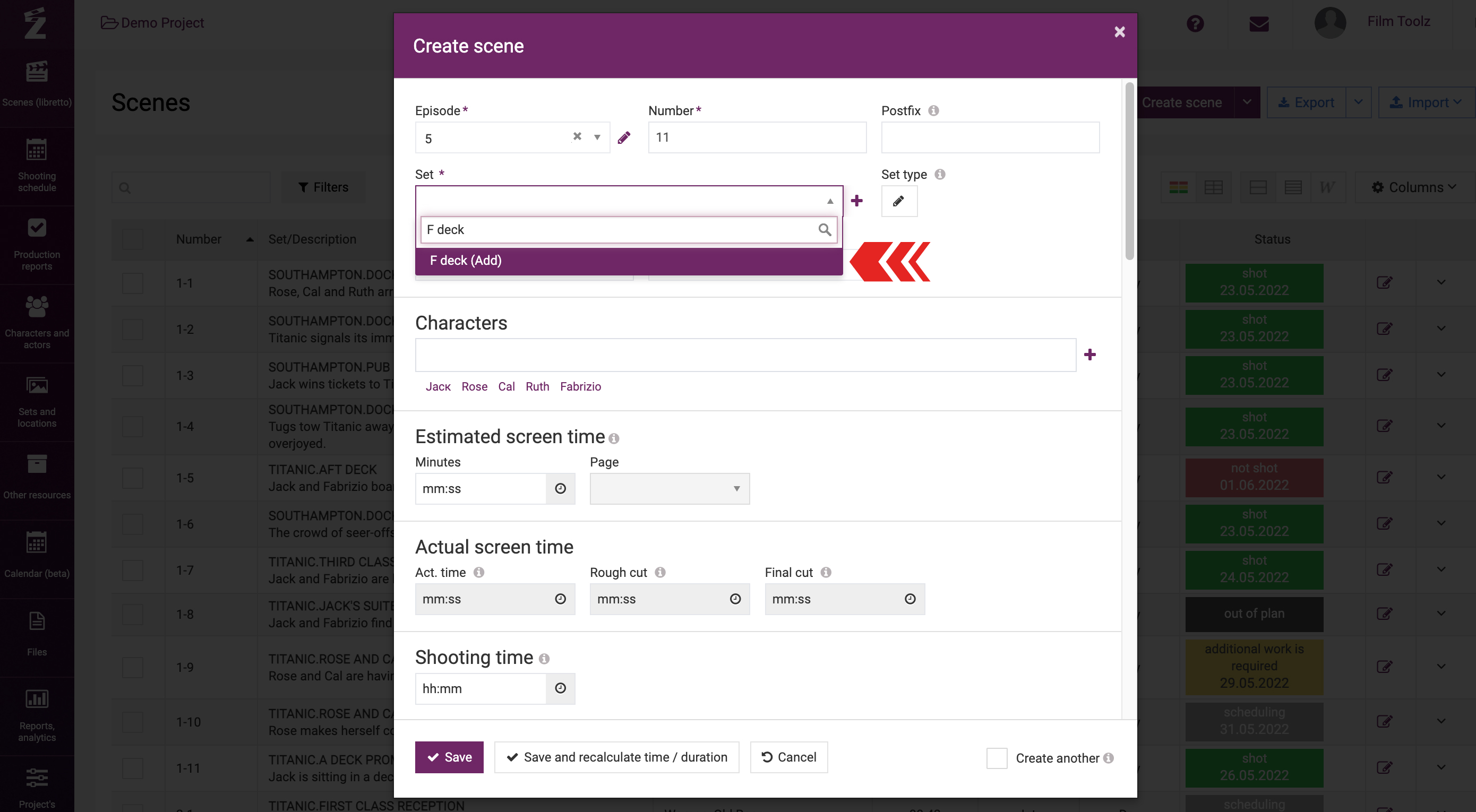Clear the Episode selection with X

577,136
